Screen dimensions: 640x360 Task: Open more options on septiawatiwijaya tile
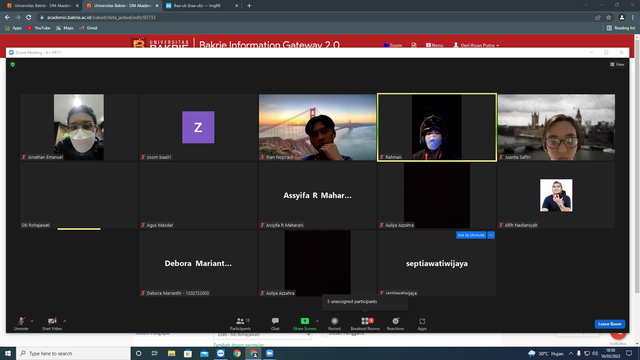tap(491, 235)
